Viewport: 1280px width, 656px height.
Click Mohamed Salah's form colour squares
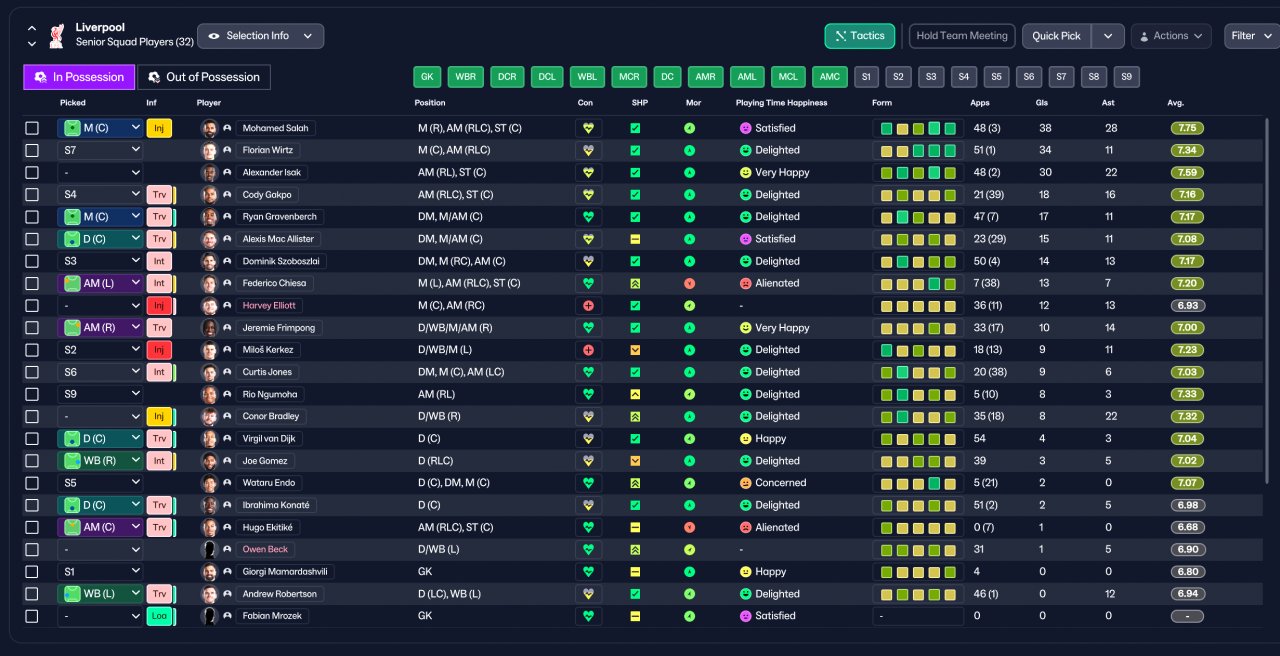coord(918,128)
